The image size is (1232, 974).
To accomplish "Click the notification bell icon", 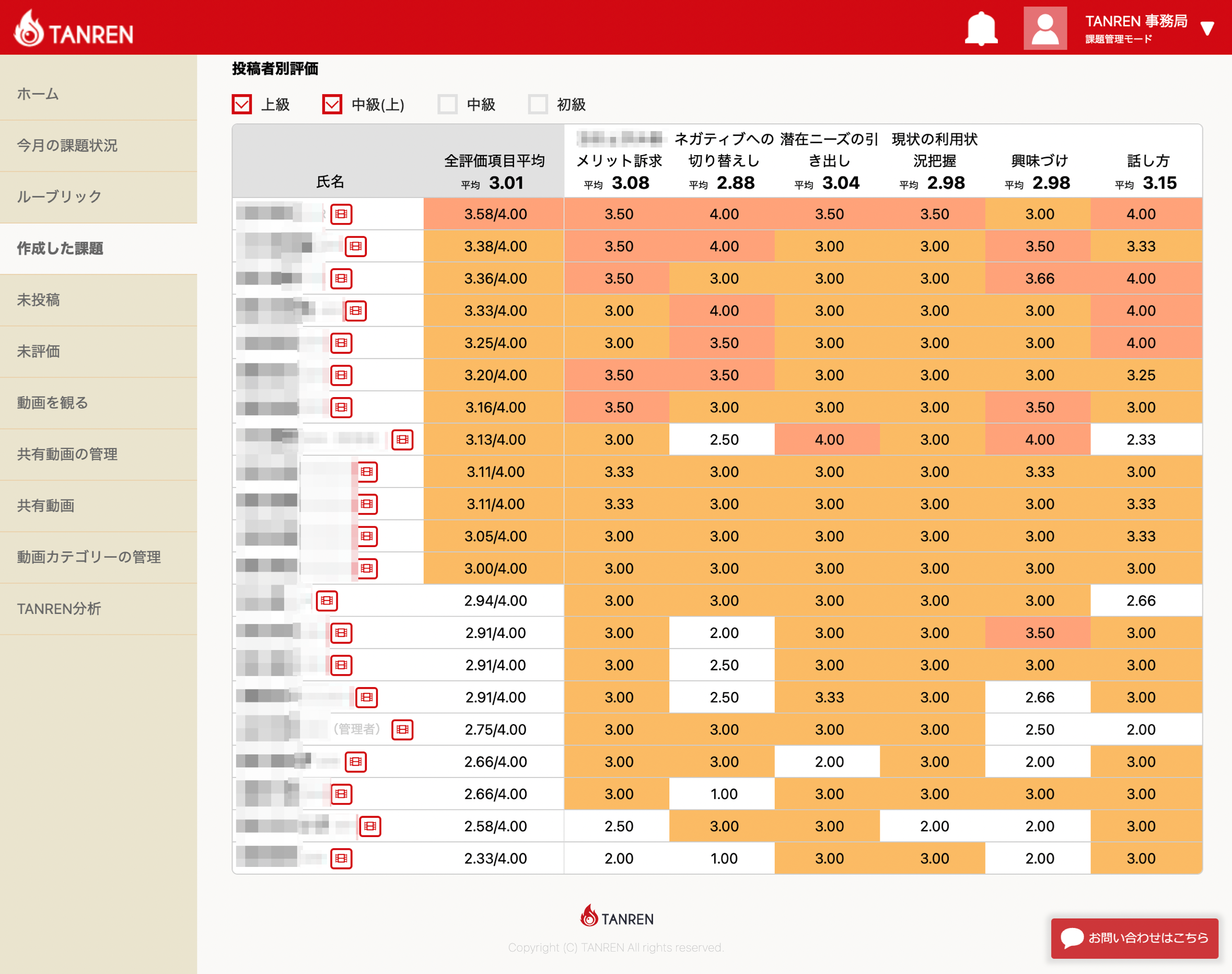I will [981, 28].
